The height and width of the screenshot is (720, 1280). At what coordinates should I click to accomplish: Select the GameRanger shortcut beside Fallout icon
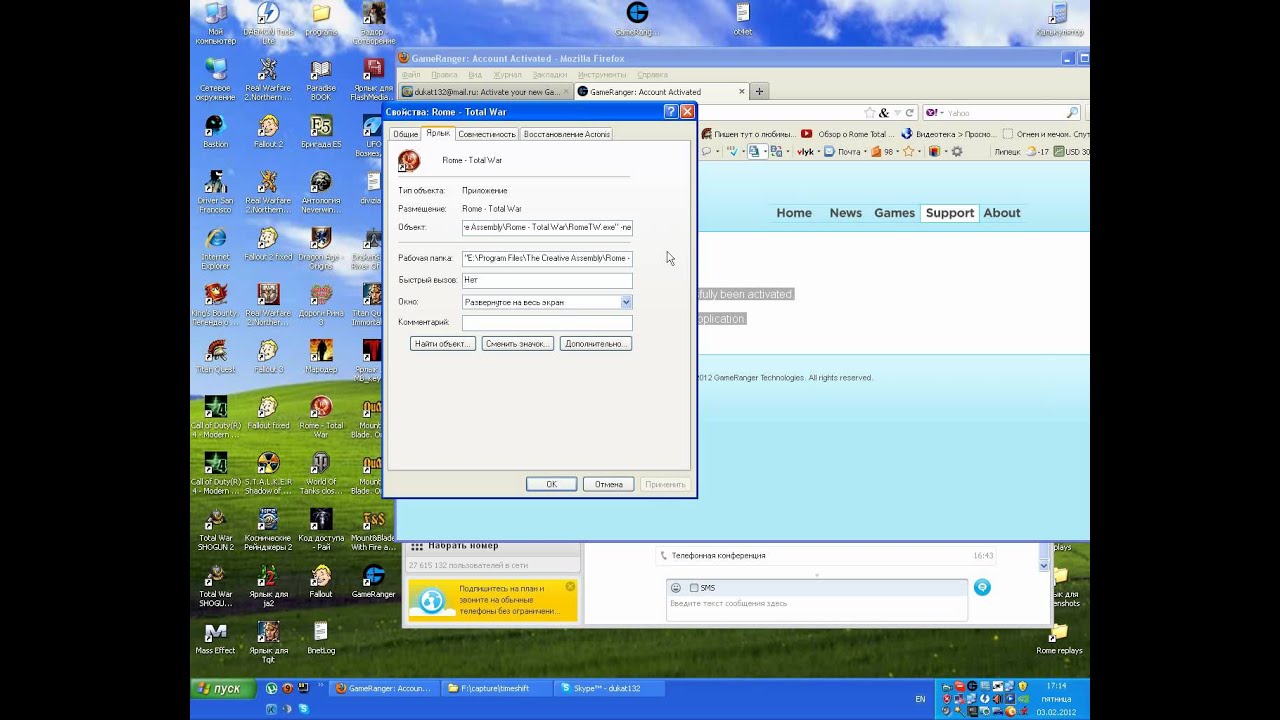373,581
